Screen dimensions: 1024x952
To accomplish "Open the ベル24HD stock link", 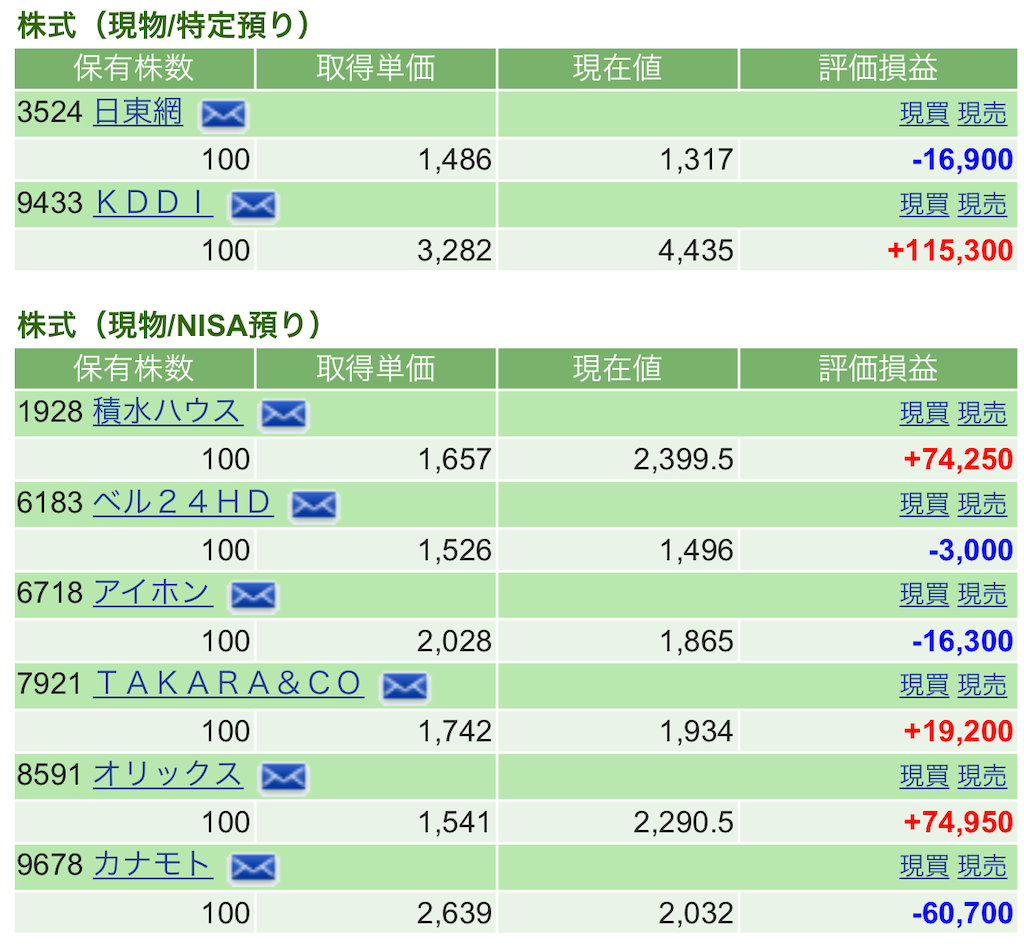I will (183, 502).
